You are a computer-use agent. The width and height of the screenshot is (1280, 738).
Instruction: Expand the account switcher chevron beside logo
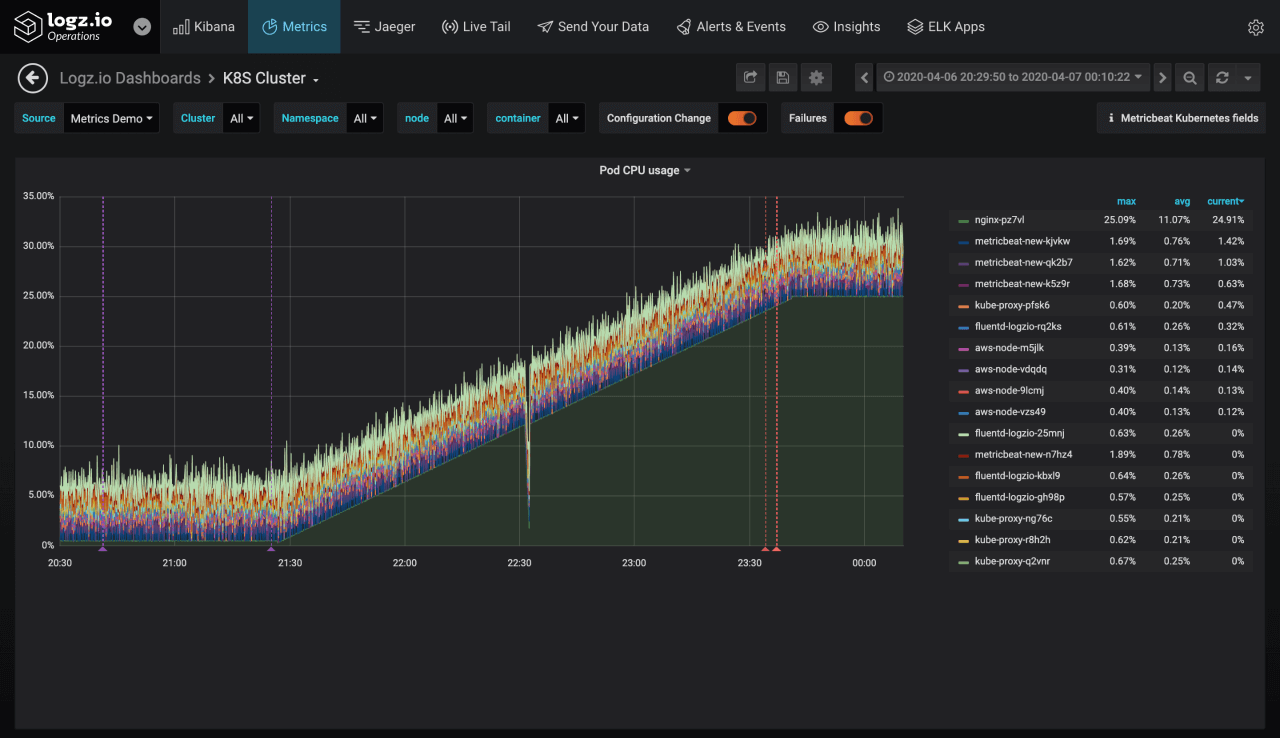tap(142, 27)
